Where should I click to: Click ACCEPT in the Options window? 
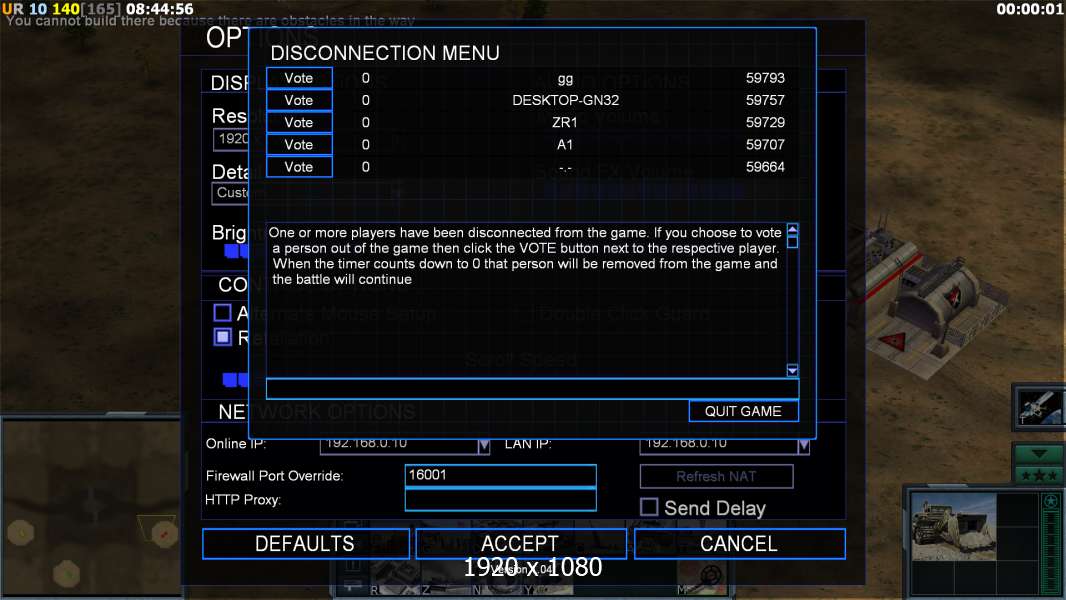click(521, 544)
